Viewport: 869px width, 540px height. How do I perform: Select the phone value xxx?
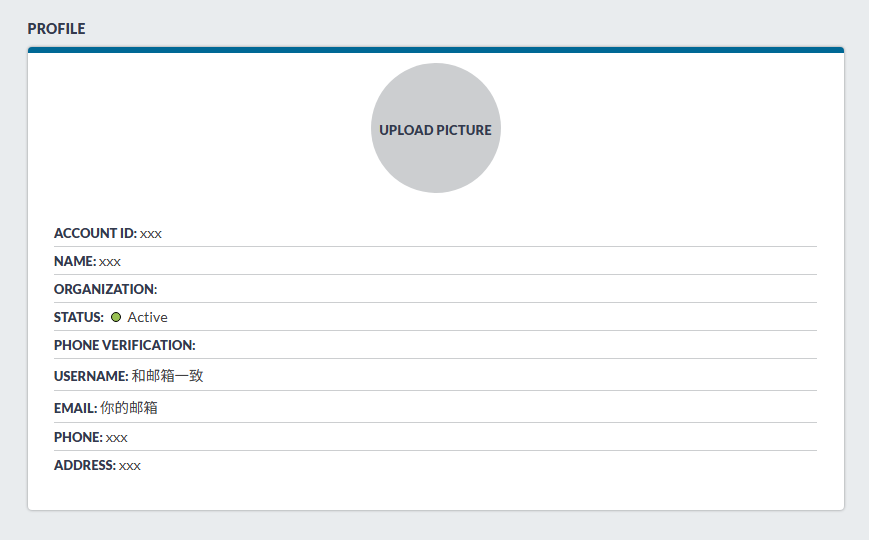tap(117, 437)
